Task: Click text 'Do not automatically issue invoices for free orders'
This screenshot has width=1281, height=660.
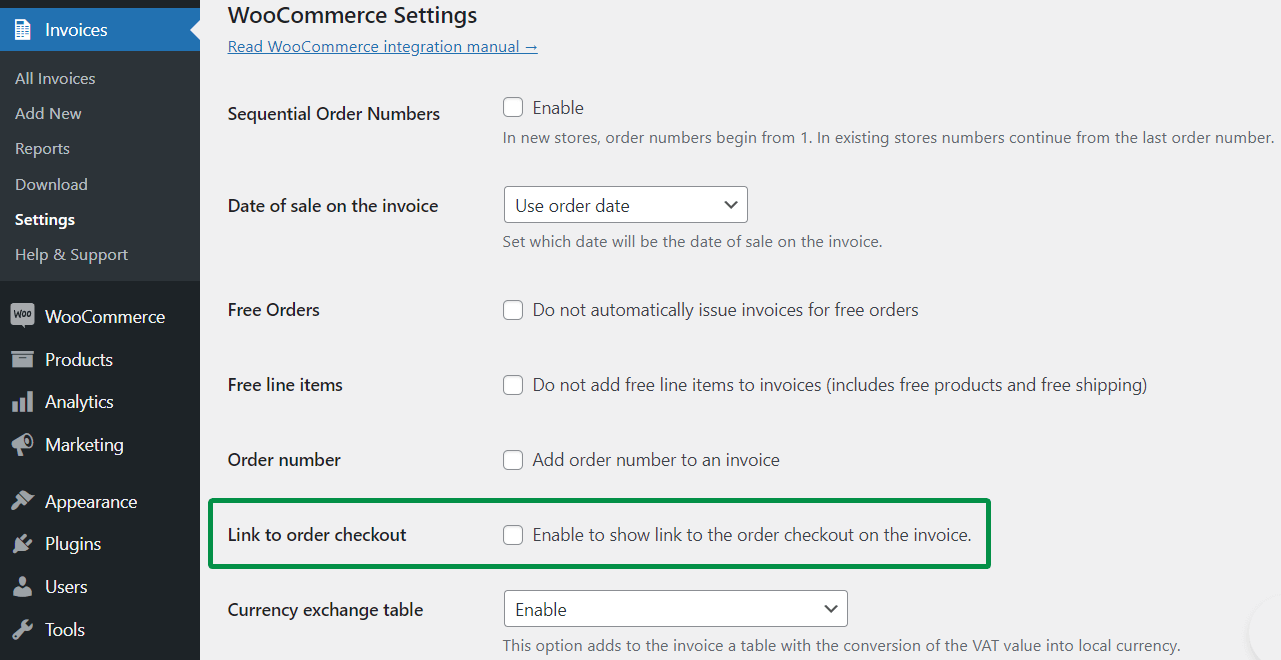Action: point(726,310)
